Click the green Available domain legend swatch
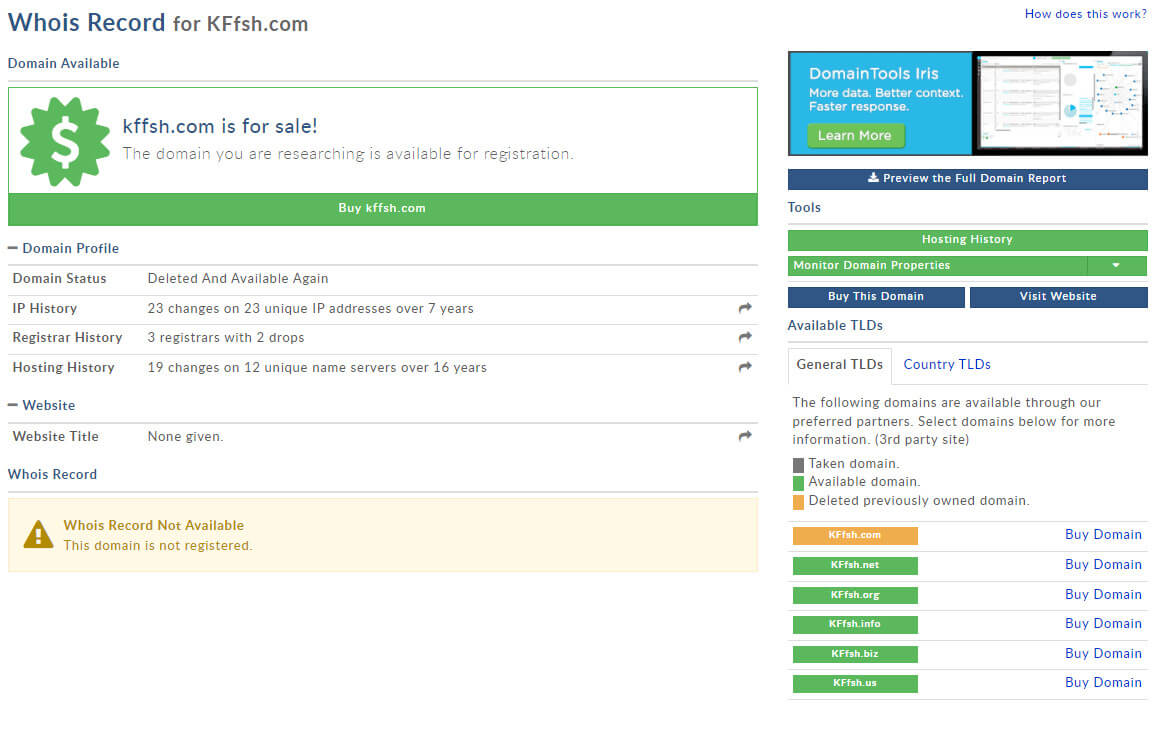1169x737 pixels. coord(796,482)
